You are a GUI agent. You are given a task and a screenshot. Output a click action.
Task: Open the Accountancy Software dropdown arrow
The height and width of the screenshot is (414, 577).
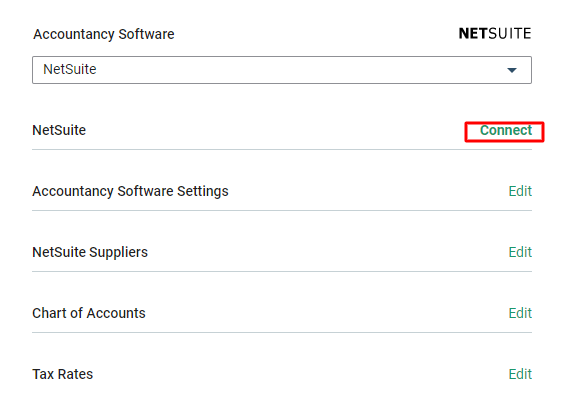click(511, 70)
